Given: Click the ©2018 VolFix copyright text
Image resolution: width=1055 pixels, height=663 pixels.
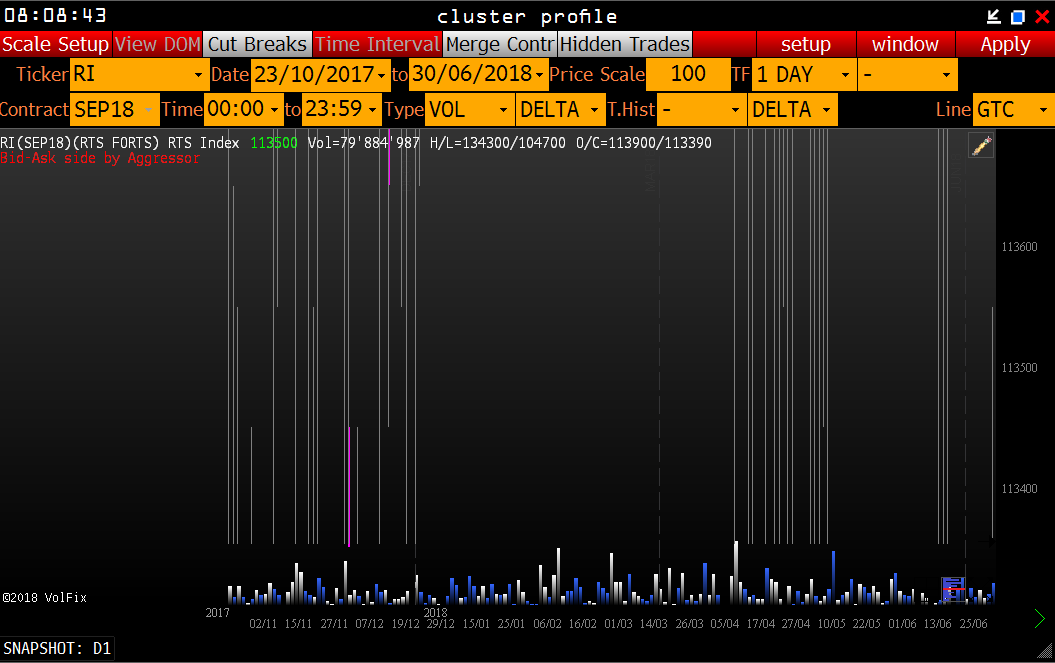Looking at the screenshot, I should [44, 598].
